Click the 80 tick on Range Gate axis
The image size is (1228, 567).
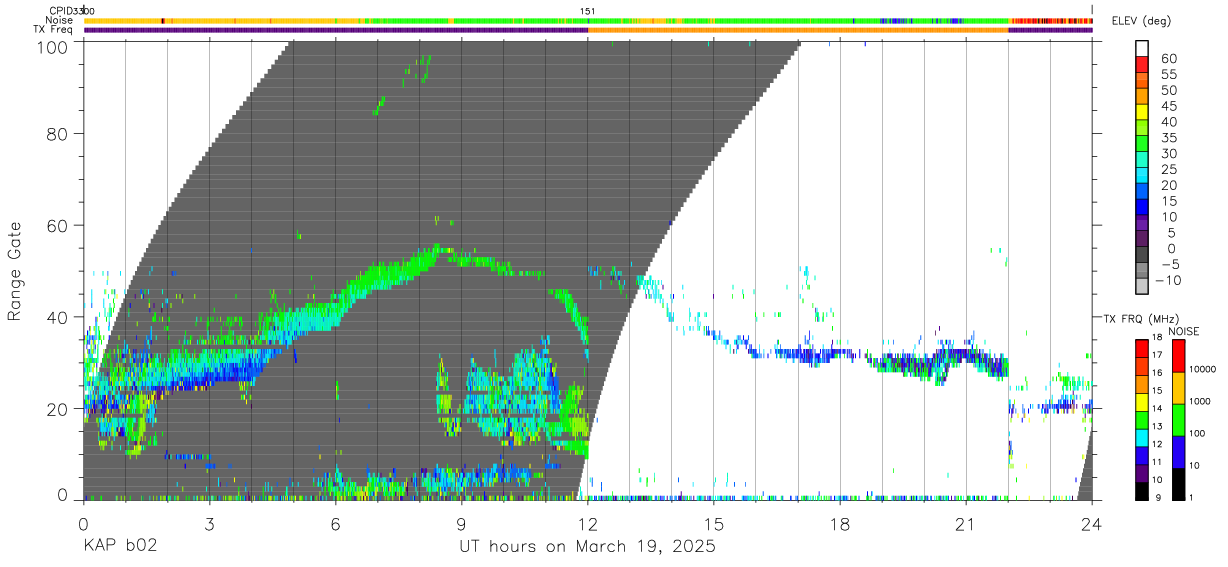pyautogui.click(x=57, y=134)
